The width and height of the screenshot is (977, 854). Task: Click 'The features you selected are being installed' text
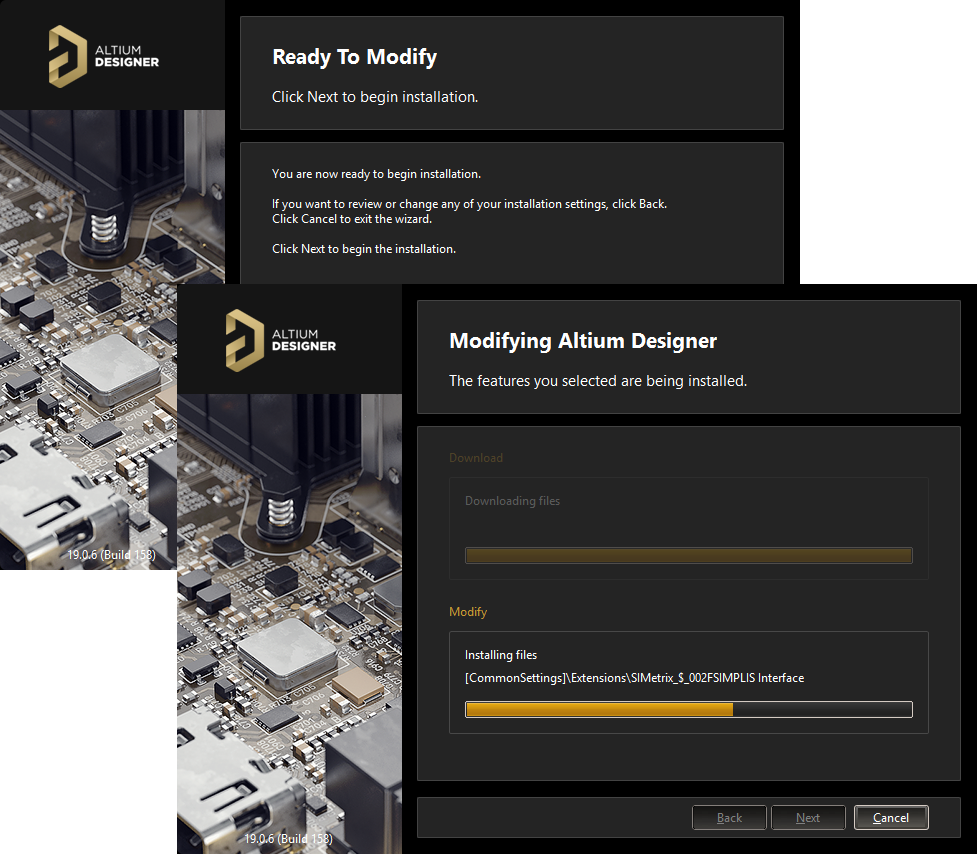597,381
